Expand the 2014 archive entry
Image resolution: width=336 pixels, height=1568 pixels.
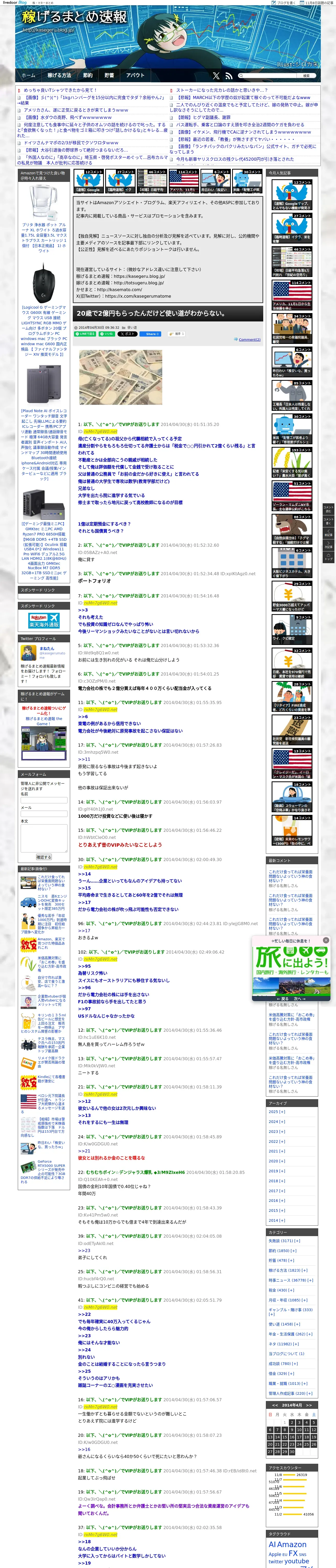click(x=276, y=1220)
